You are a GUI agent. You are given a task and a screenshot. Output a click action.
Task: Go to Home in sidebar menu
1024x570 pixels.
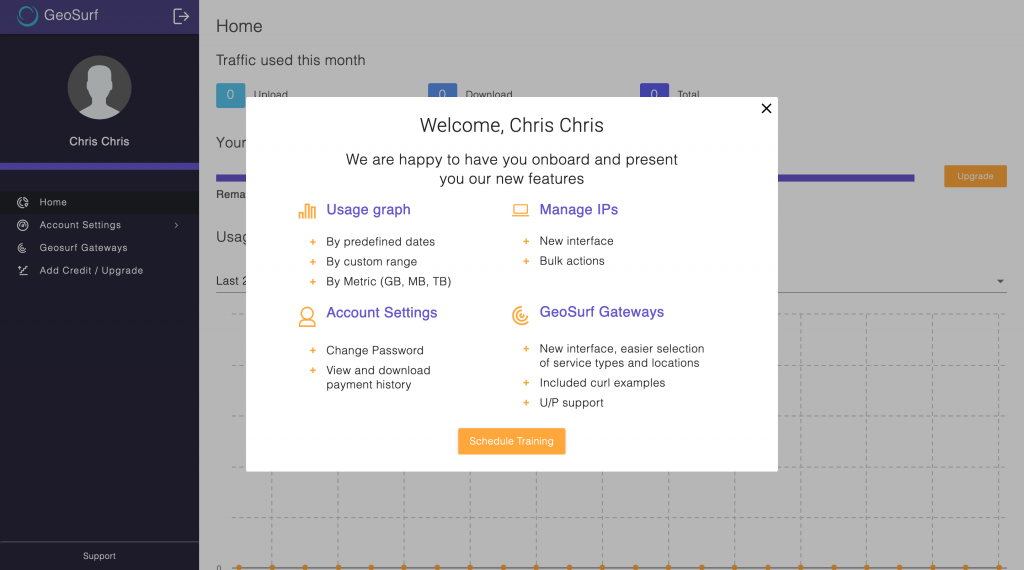pyautogui.click(x=99, y=202)
